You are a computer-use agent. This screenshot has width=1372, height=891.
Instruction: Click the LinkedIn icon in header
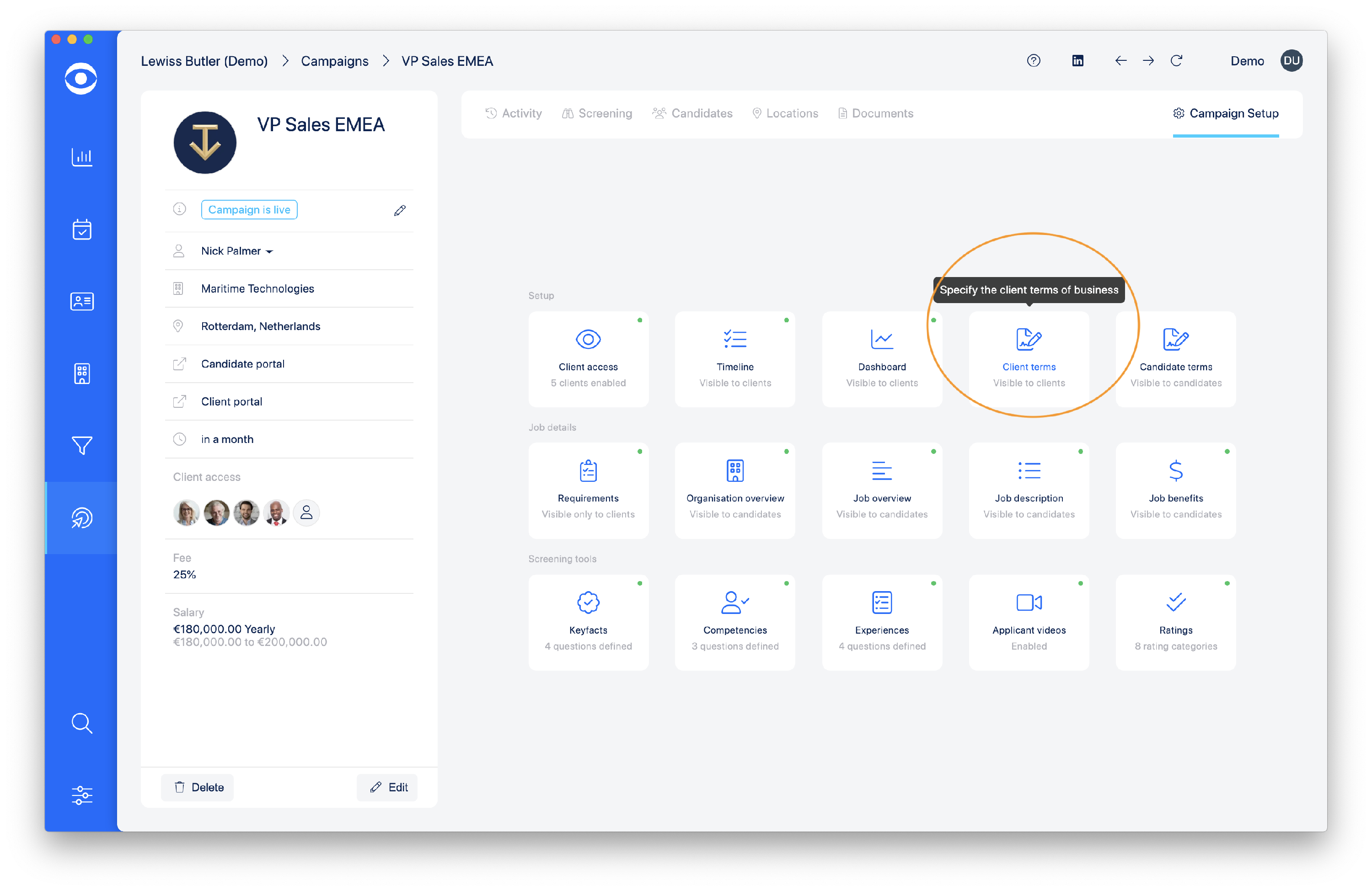pyautogui.click(x=1077, y=60)
